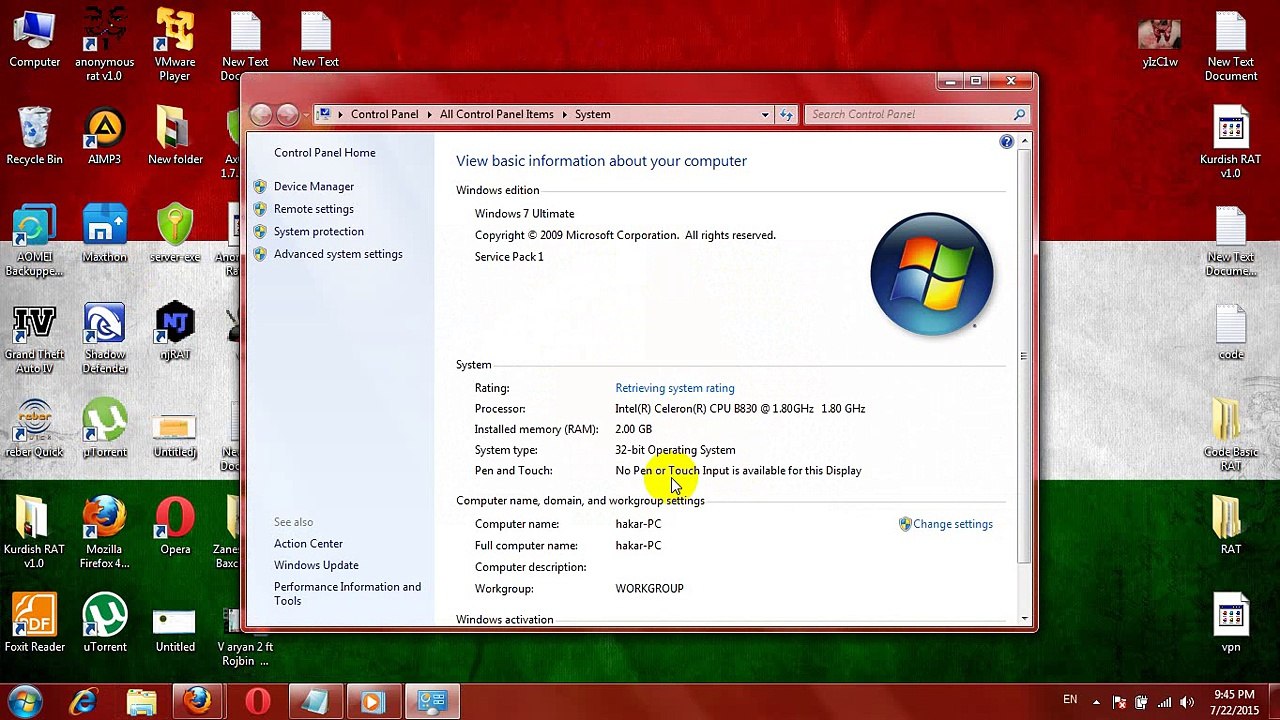The height and width of the screenshot is (720, 1280).
Task: Select System in the breadcrumb
Action: point(592,115)
